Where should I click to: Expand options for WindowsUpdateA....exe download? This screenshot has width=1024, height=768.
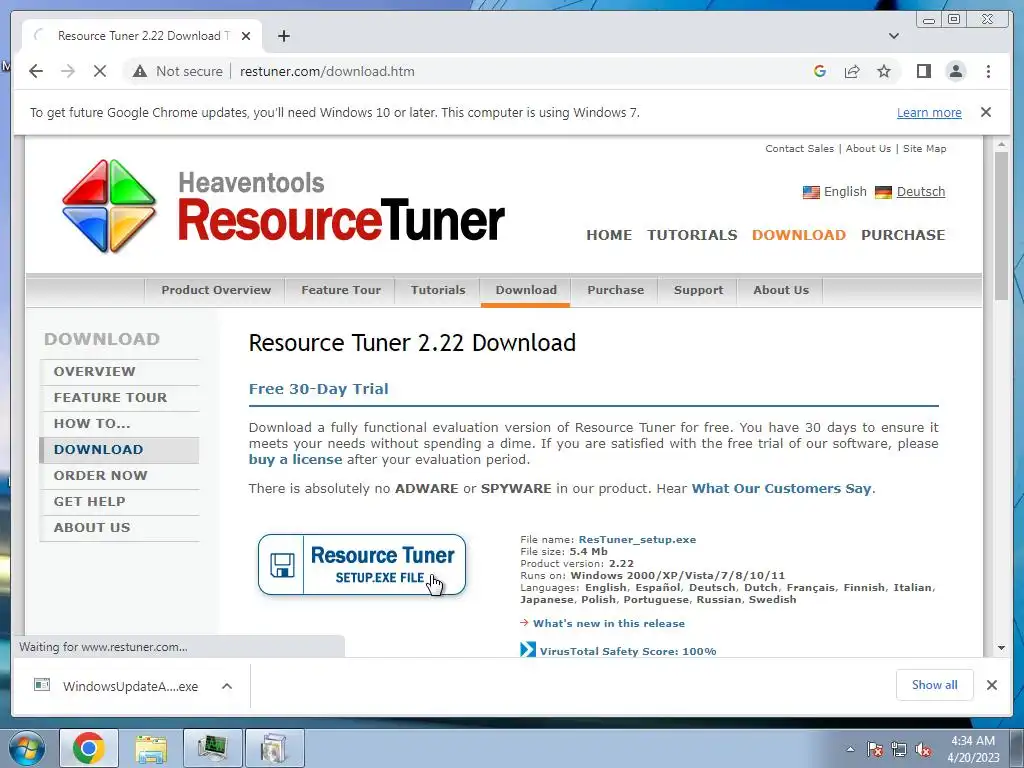(227, 686)
